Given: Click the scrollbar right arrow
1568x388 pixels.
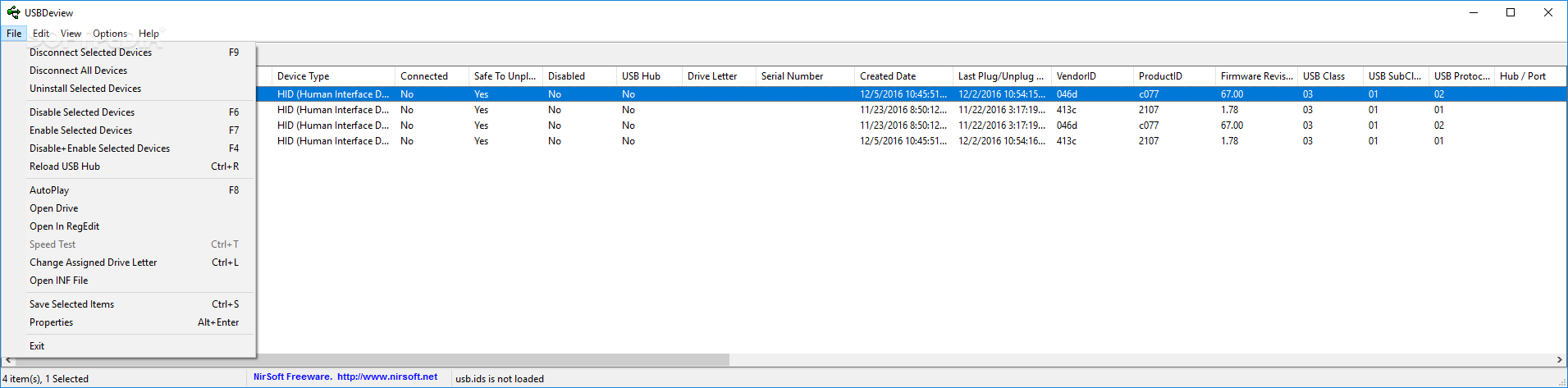Looking at the screenshot, I should [1560, 360].
